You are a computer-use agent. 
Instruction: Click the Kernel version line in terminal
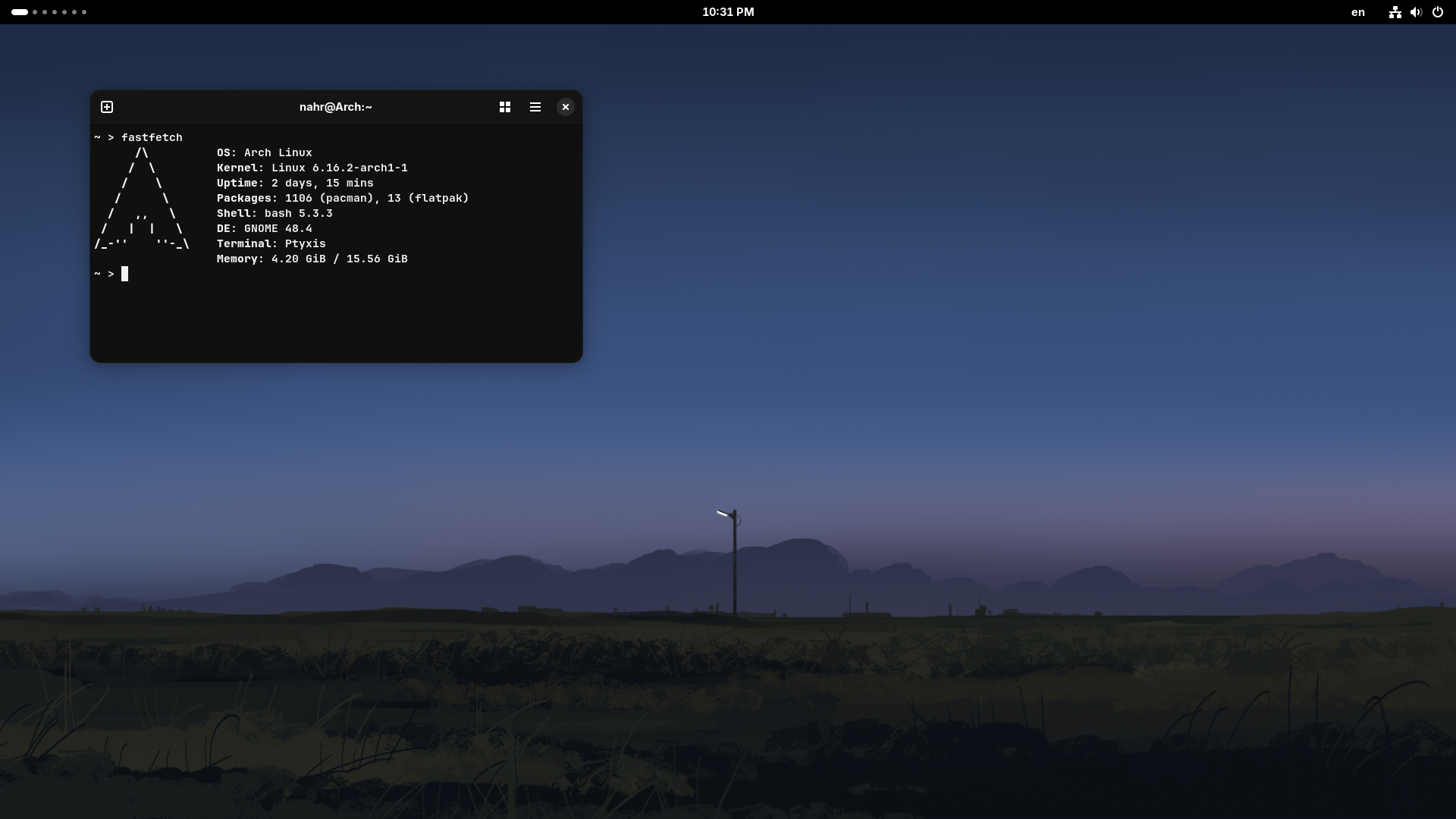coord(312,168)
